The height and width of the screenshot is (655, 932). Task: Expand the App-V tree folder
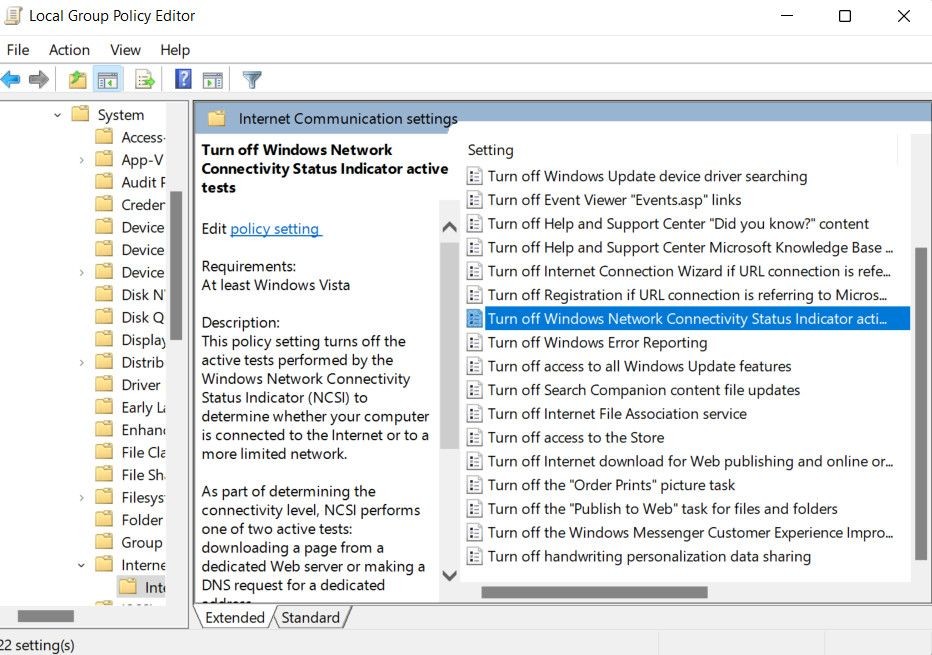pyautogui.click(x=81, y=160)
